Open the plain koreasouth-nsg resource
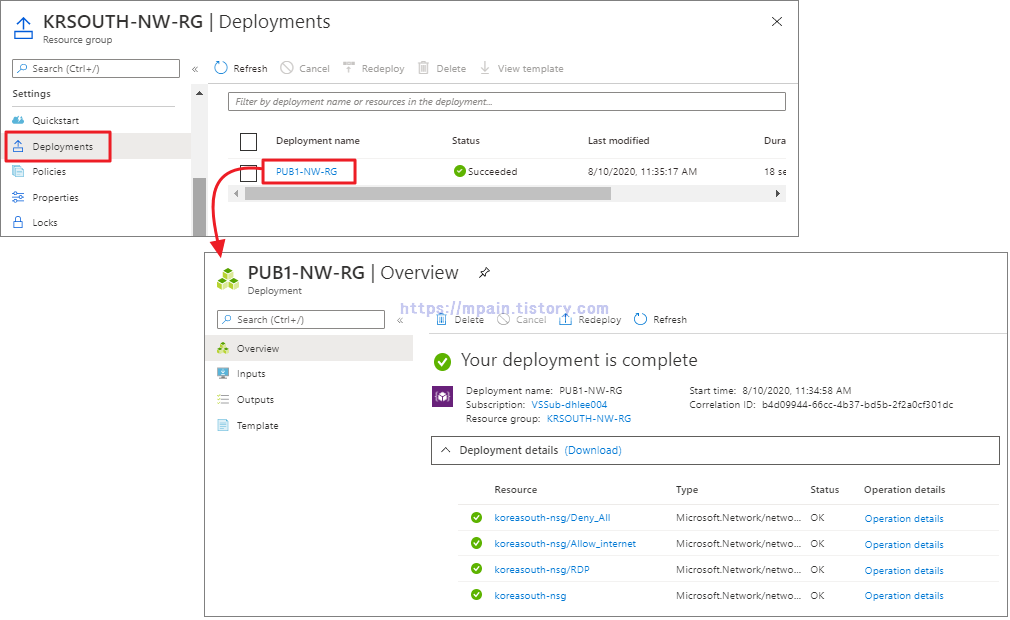The height and width of the screenshot is (620, 1010). pyautogui.click(x=530, y=596)
